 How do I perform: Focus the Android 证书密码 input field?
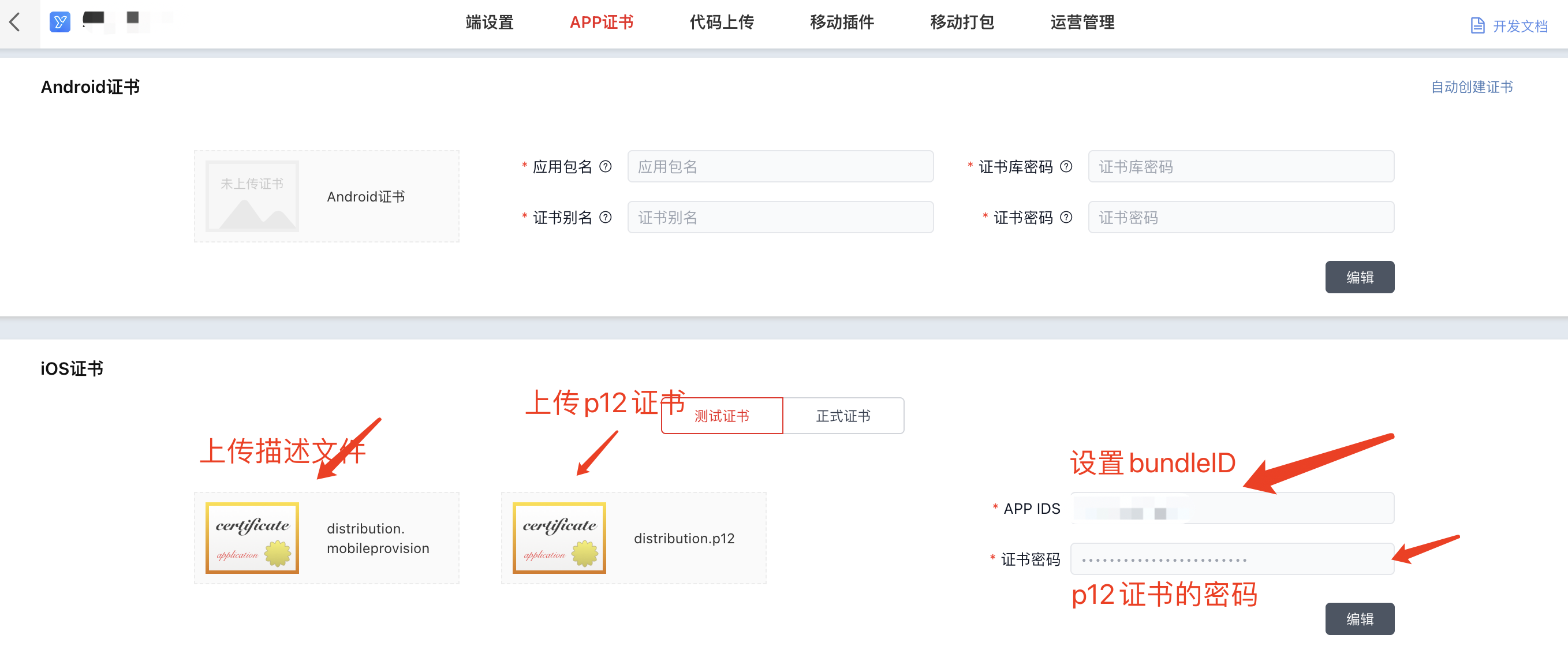(1241, 218)
